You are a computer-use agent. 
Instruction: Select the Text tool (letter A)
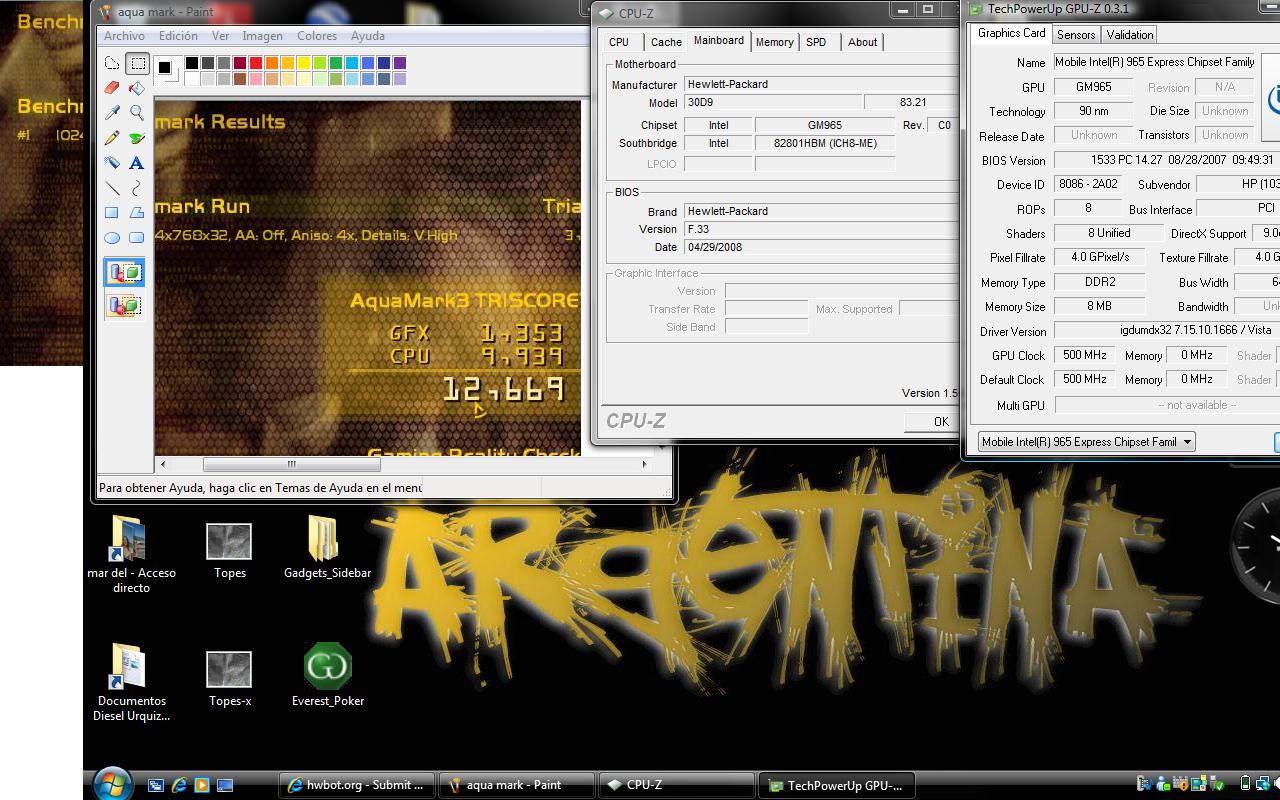[x=137, y=163]
